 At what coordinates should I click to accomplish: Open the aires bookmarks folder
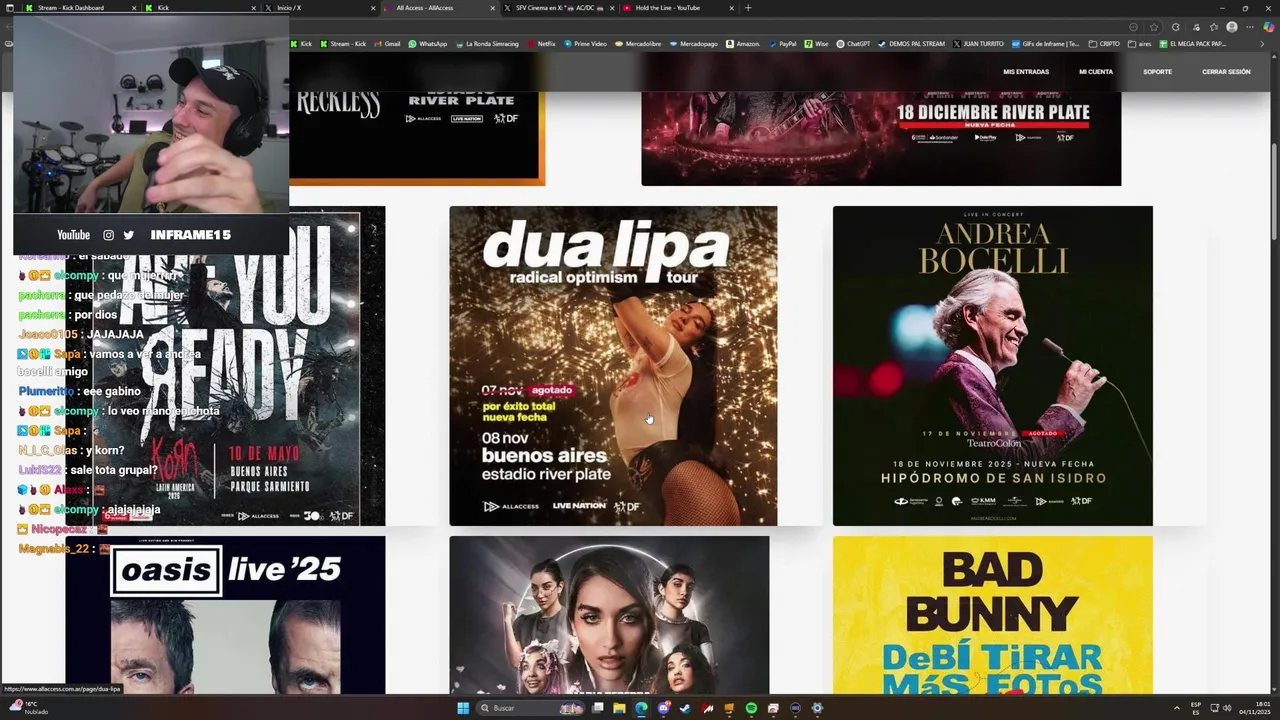tap(1140, 44)
